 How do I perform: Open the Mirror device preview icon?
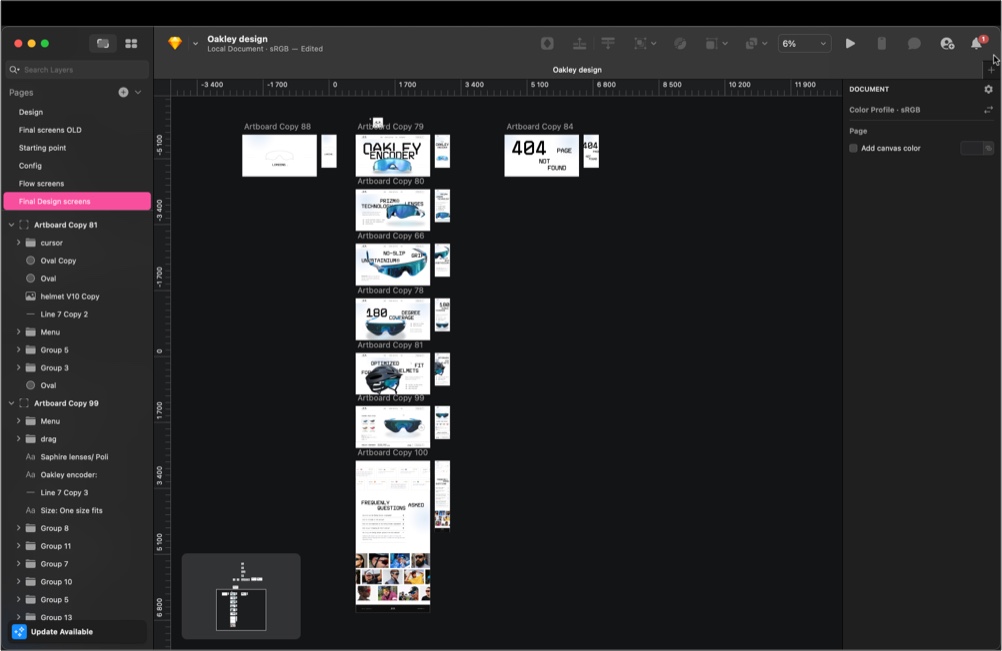click(x=881, y=44)
